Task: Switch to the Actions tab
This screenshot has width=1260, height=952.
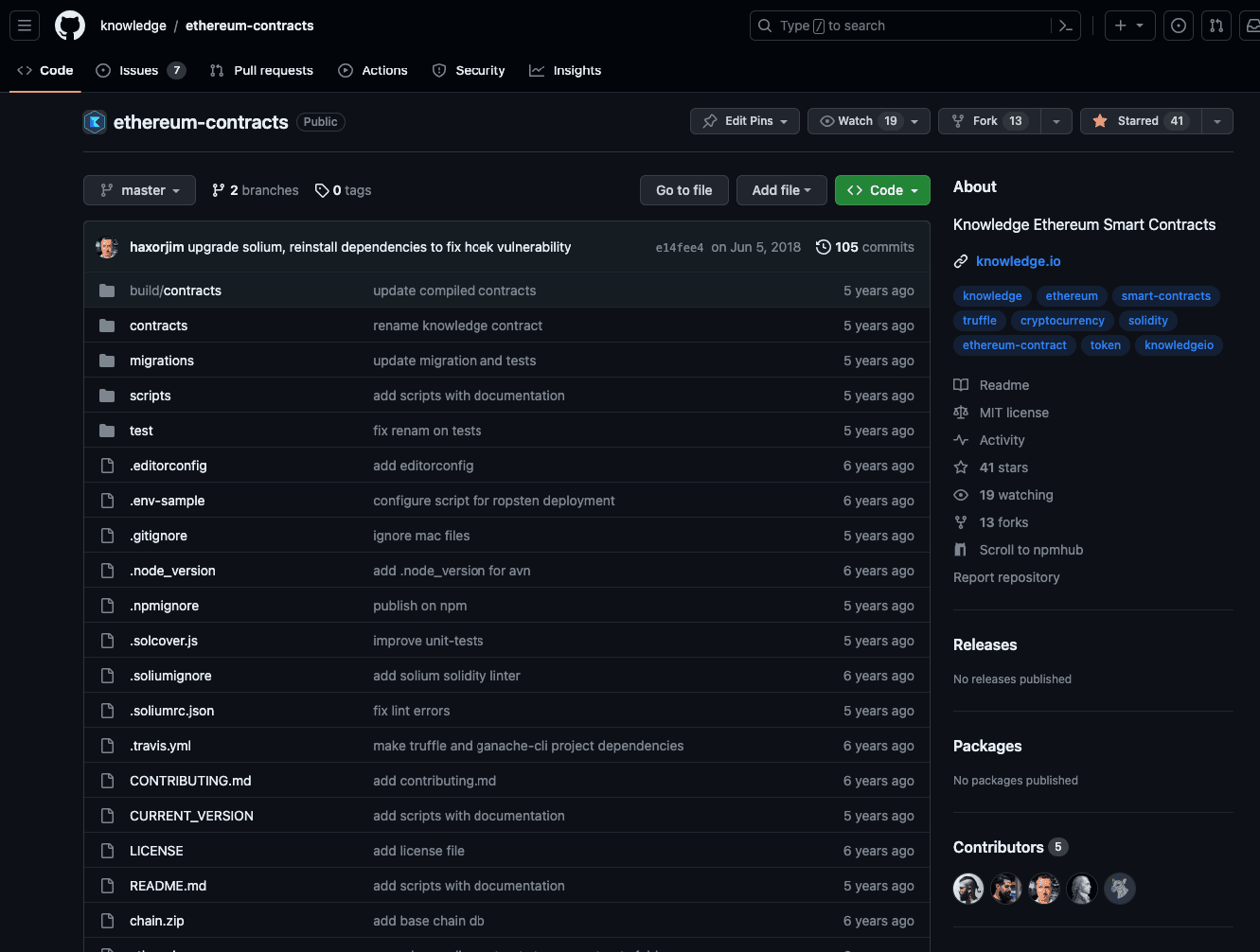Action: point(373,70)
